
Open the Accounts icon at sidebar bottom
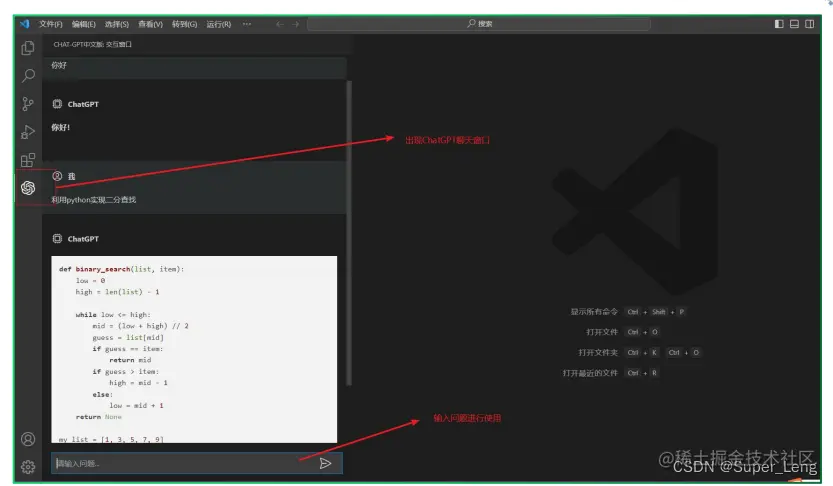coord(28,439)
